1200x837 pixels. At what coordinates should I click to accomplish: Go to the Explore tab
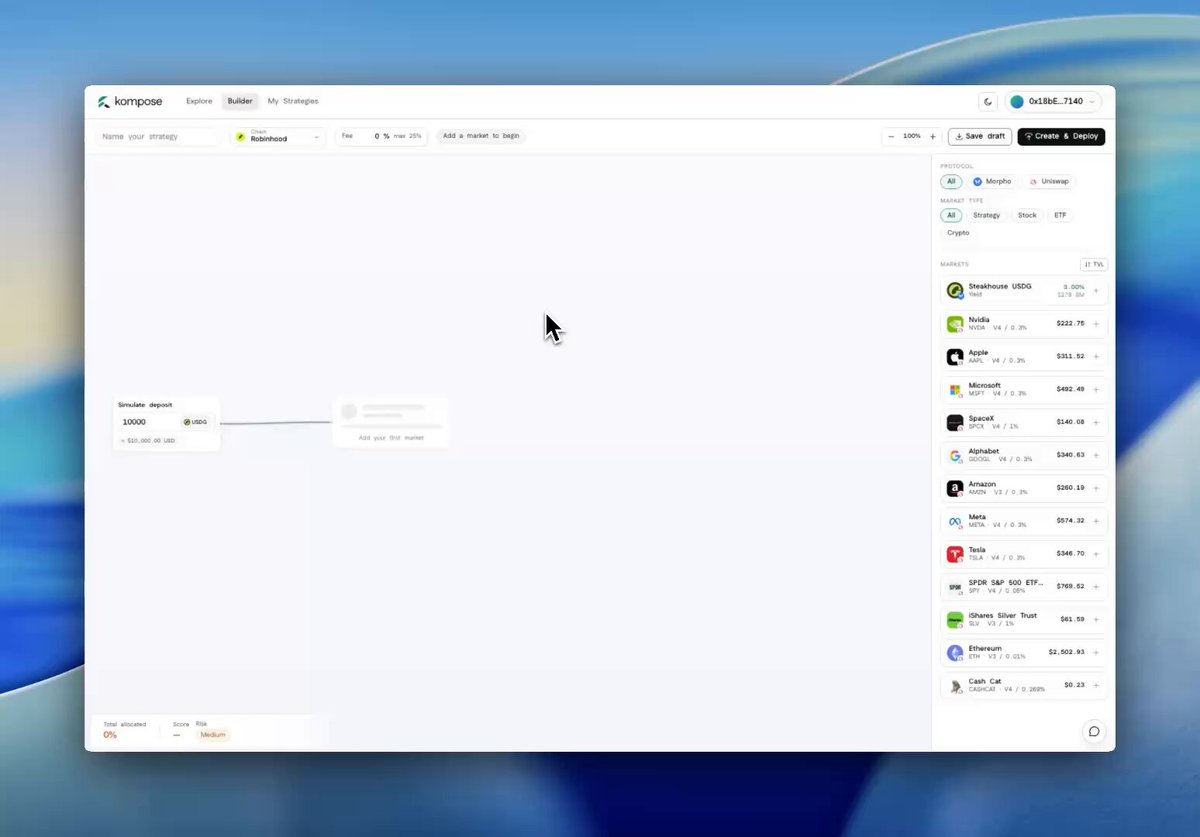[x=199, y=101]
